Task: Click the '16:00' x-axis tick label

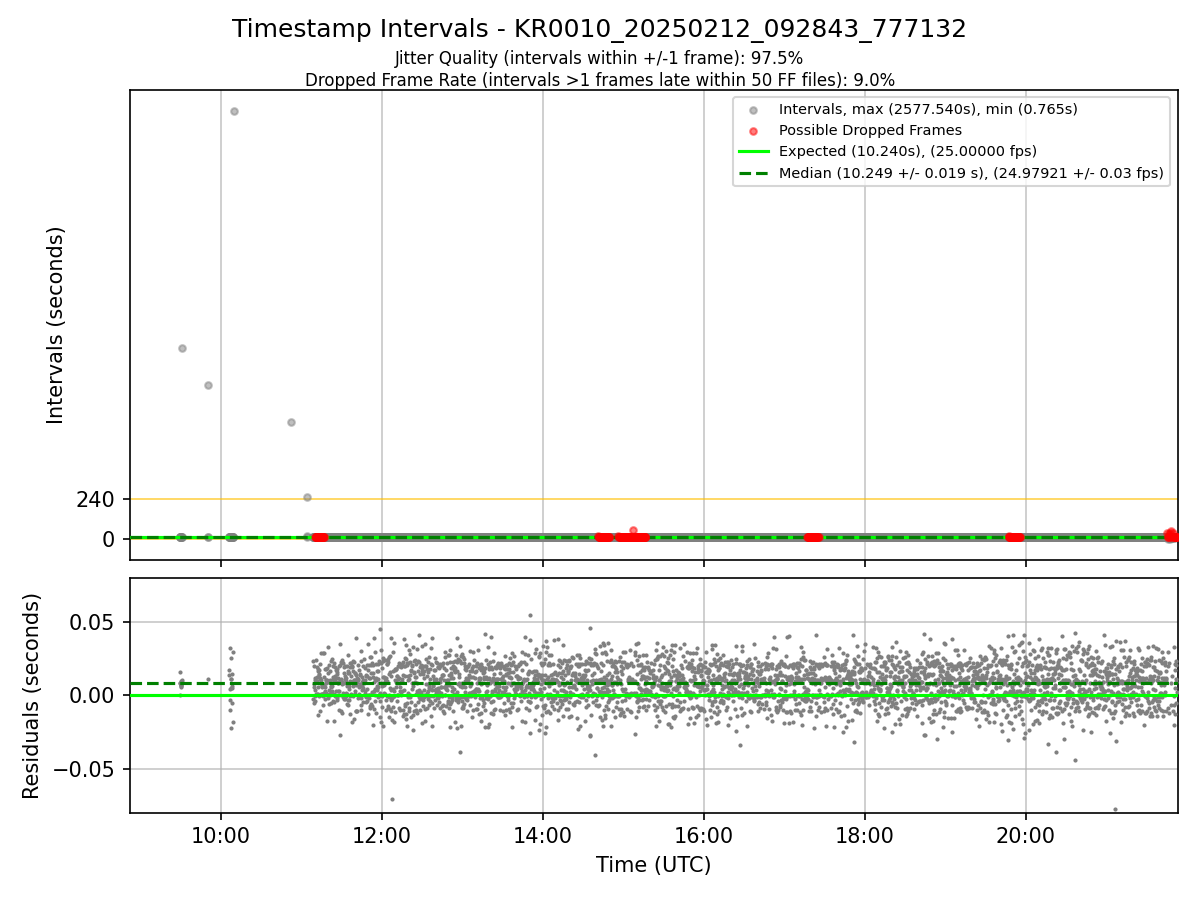Action: (x=704, y=836)
